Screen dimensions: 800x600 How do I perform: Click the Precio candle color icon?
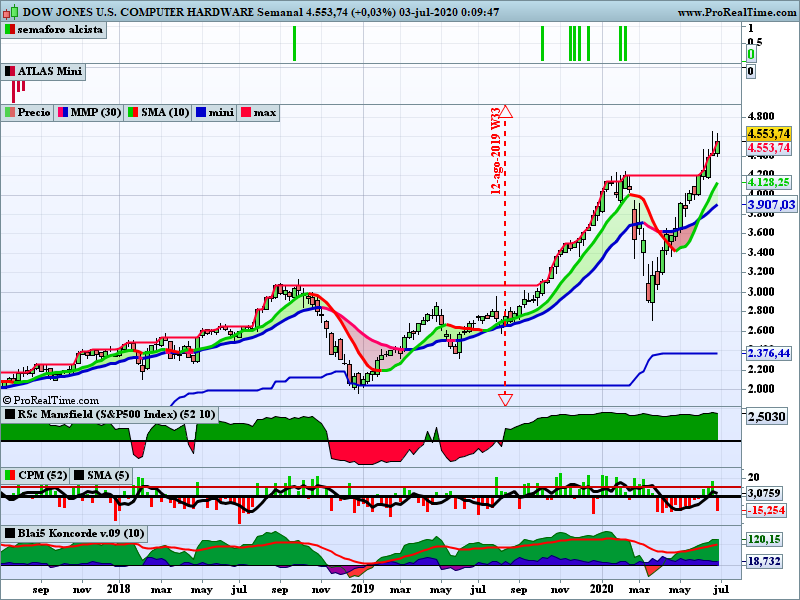[x=10, y=113]
